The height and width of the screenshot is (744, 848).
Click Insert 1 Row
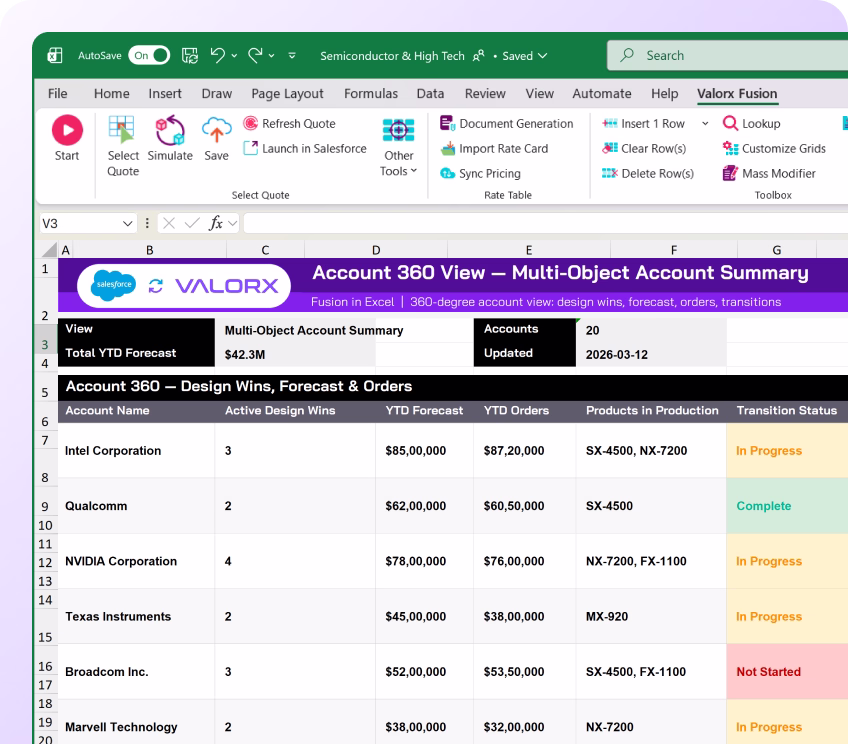point(644,123)
